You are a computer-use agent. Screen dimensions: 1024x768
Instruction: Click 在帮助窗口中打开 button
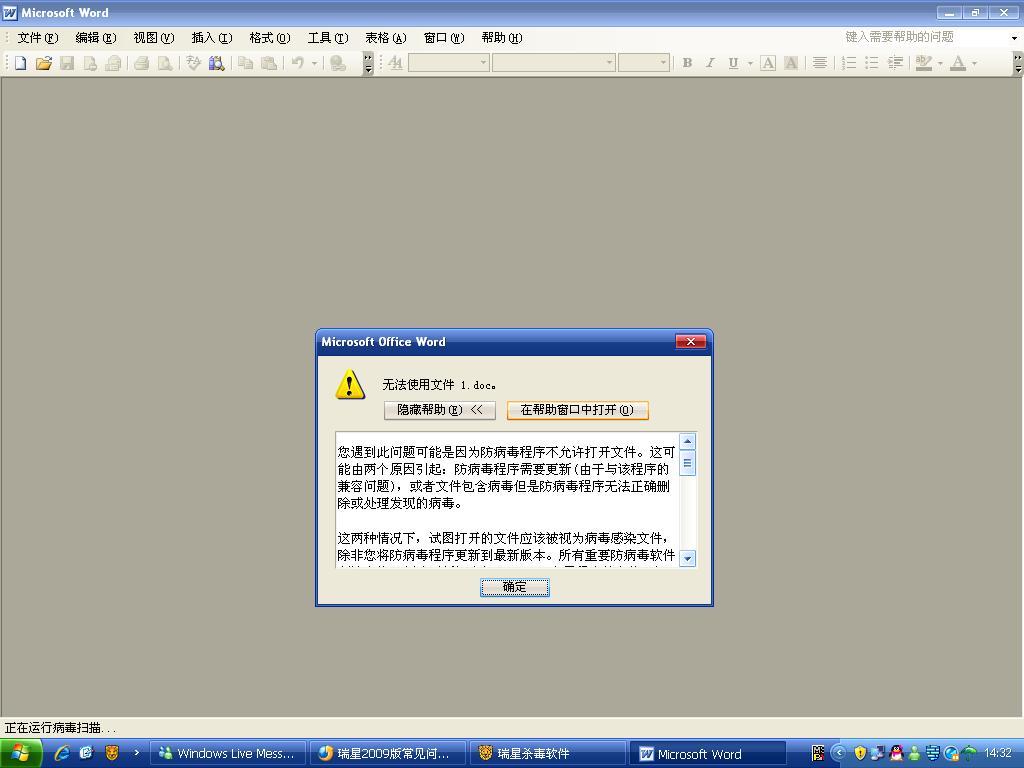coord(577,410)
